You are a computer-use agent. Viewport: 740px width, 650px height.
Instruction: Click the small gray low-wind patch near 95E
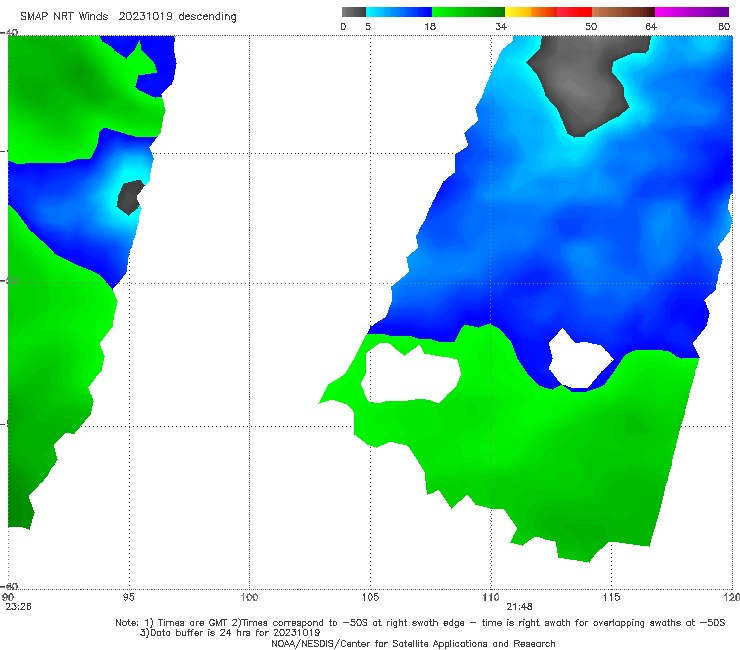[129, 197]
